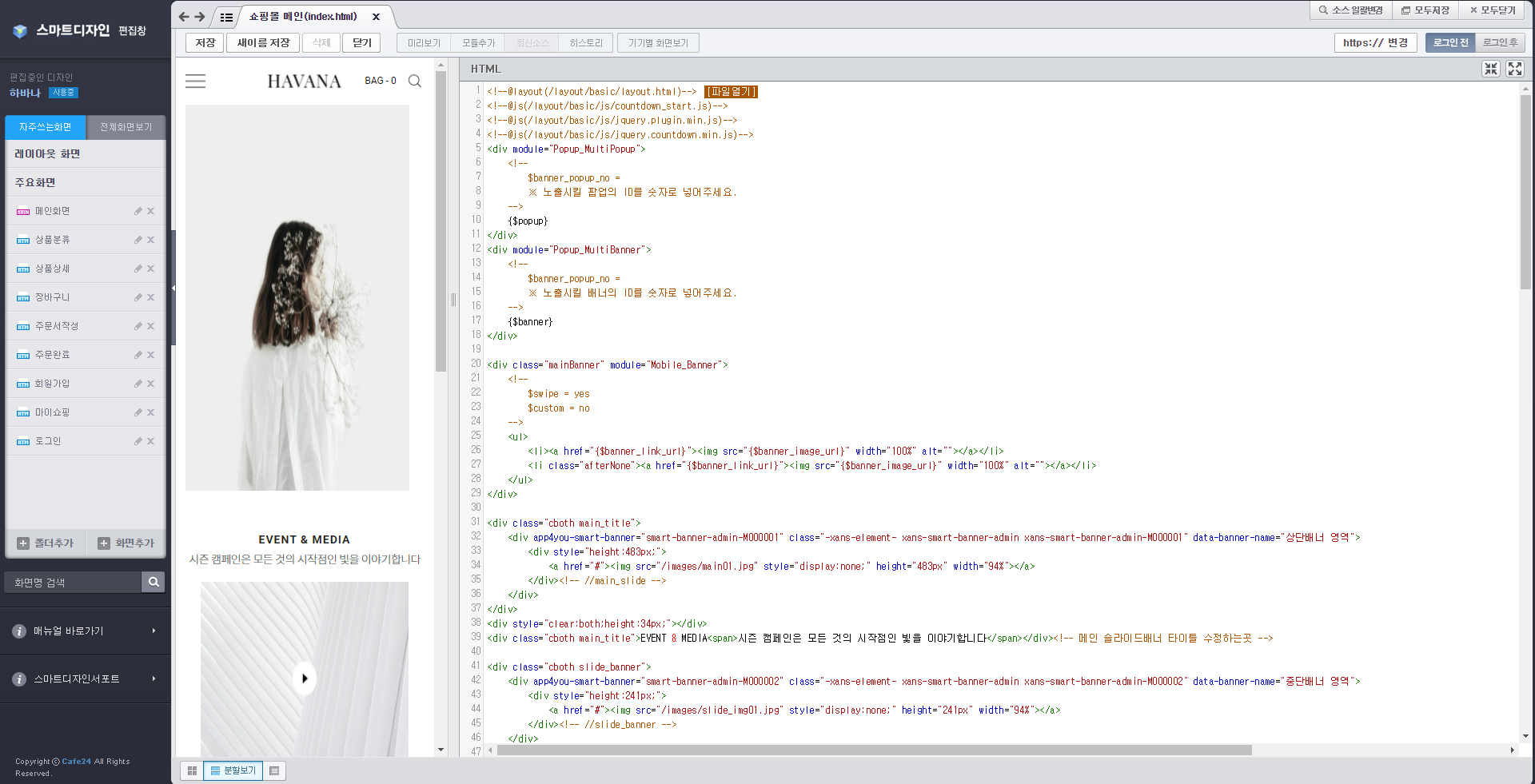1535x784 pixels.
Task: Click the 모두저장 button
Action: pos(1425,10)
